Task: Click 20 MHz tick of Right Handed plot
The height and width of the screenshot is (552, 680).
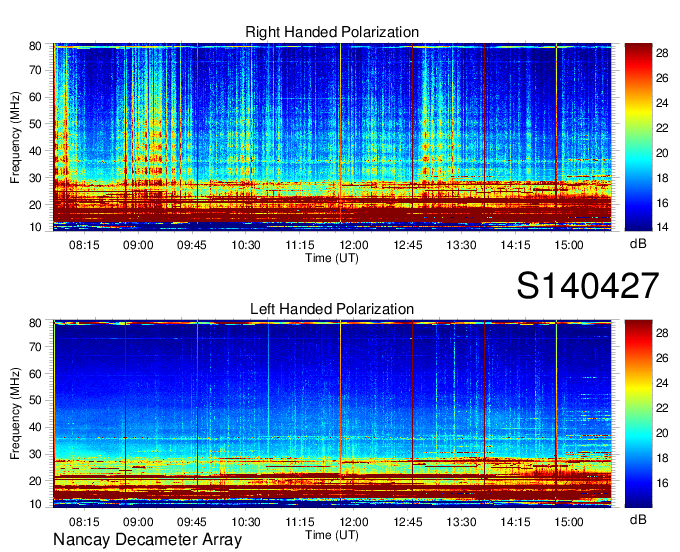Action: 35,205
